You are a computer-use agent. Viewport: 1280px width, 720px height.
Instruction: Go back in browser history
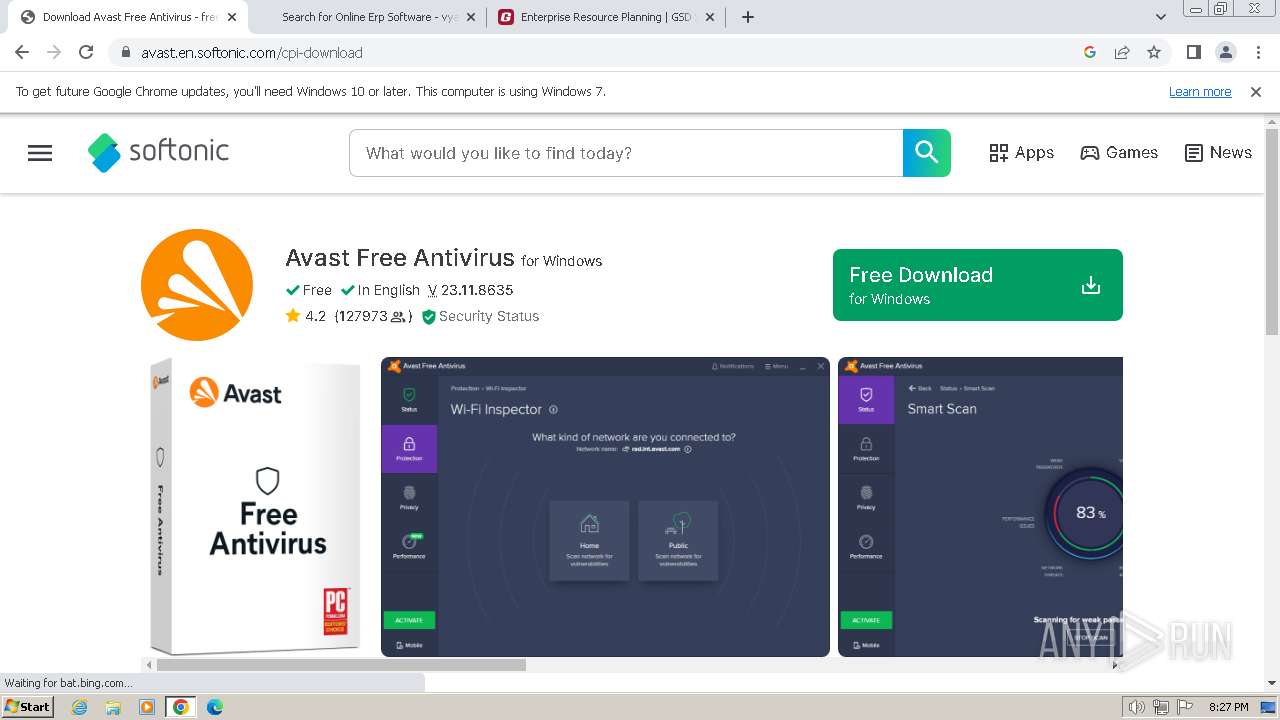[x=22, y=53]
